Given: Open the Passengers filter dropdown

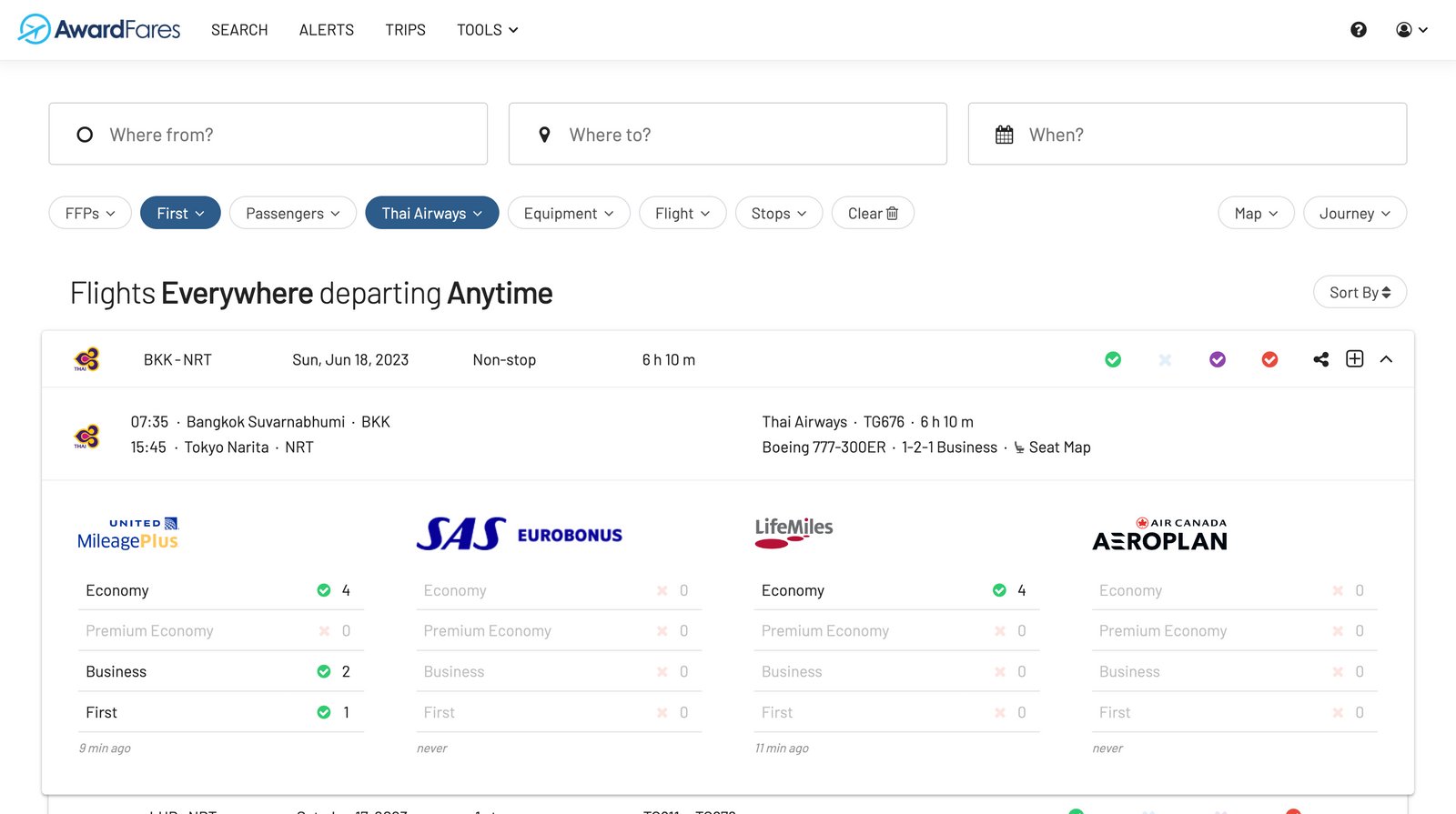Looking at the screenshot, I should coord(293,213).
